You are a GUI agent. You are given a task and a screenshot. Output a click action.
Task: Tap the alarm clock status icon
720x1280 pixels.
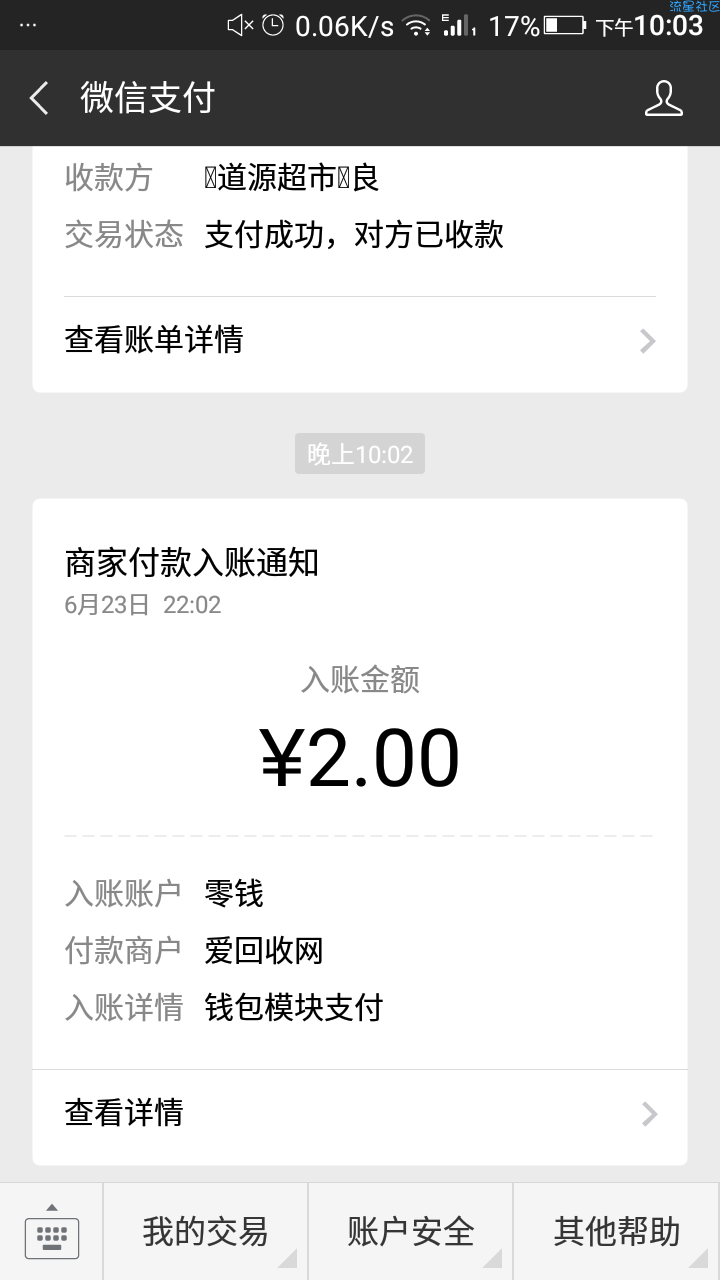click(273, 26)
